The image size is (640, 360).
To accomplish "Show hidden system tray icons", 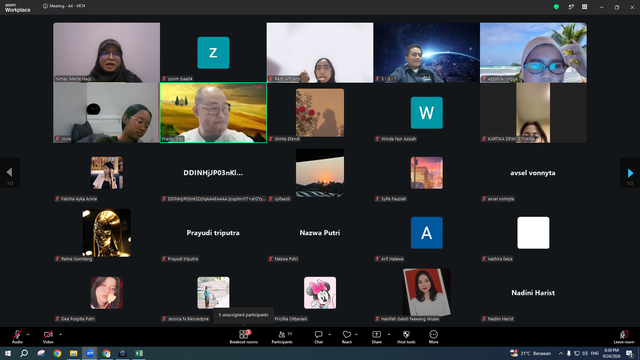I will pyautogui.click(x=561, y=353).
